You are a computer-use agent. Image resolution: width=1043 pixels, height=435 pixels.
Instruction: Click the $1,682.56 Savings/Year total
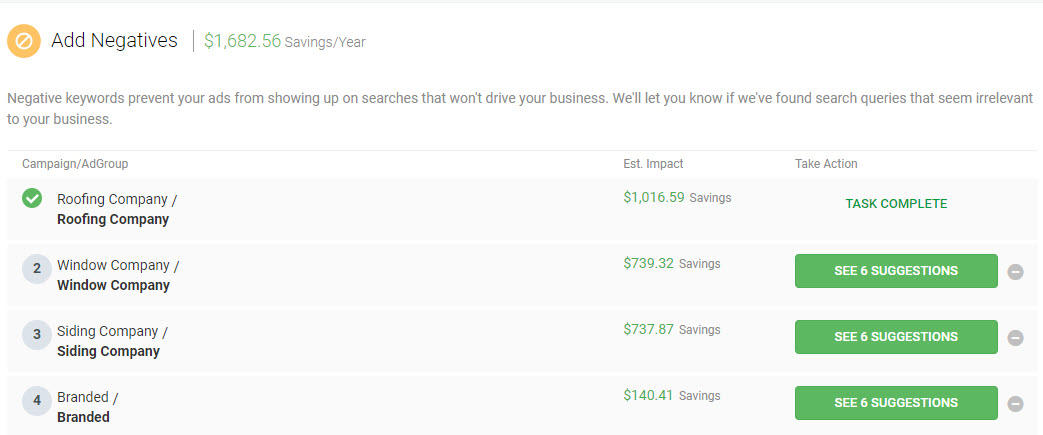284,41
